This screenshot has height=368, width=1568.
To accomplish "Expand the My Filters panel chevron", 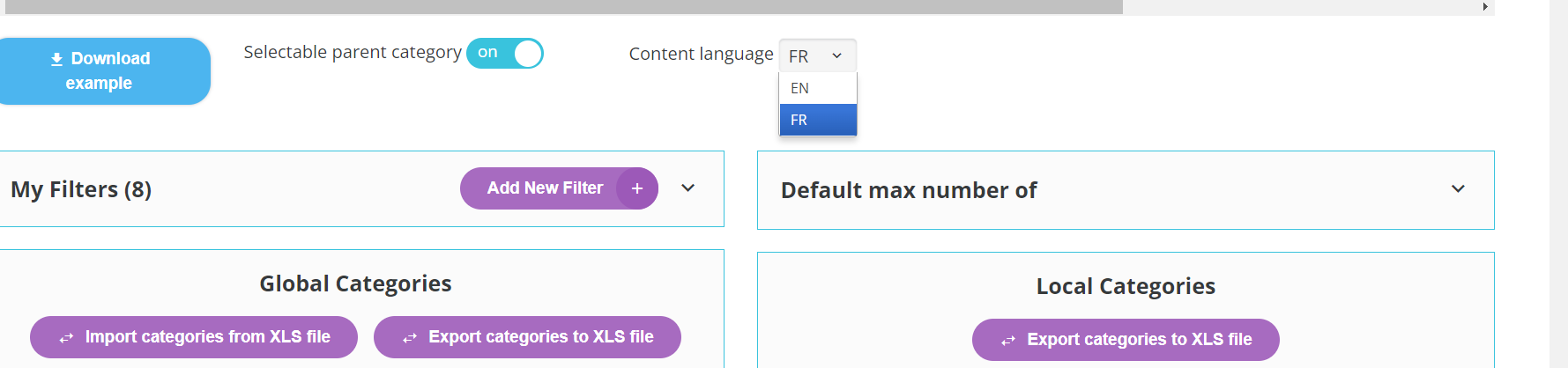I will [688, 188].
